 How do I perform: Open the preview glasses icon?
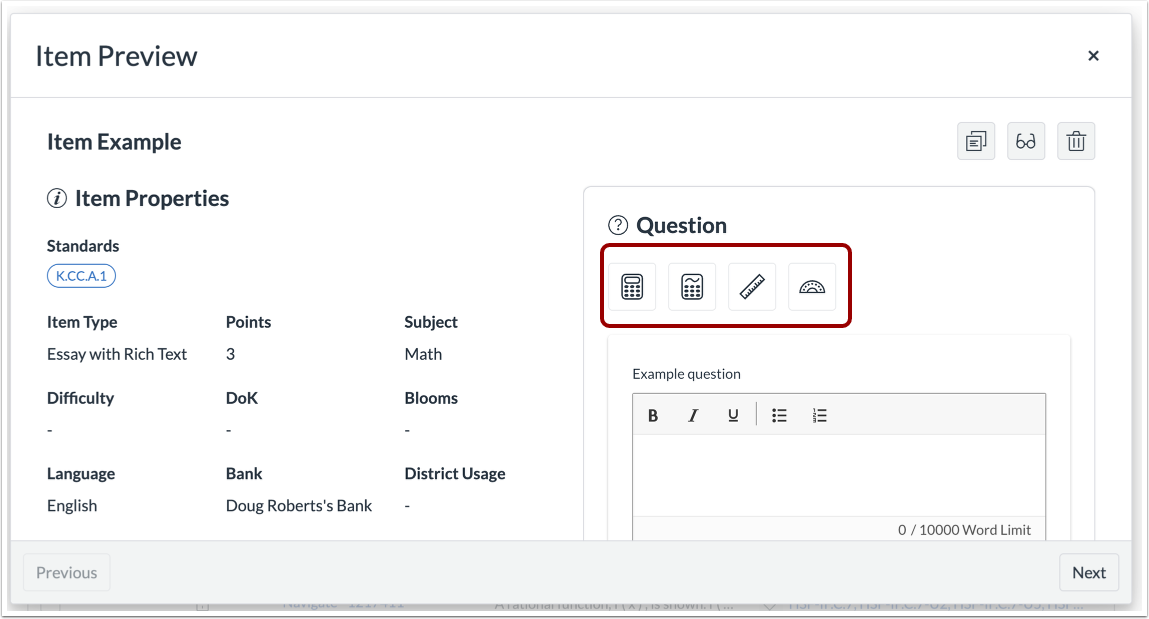[1026, 141]
